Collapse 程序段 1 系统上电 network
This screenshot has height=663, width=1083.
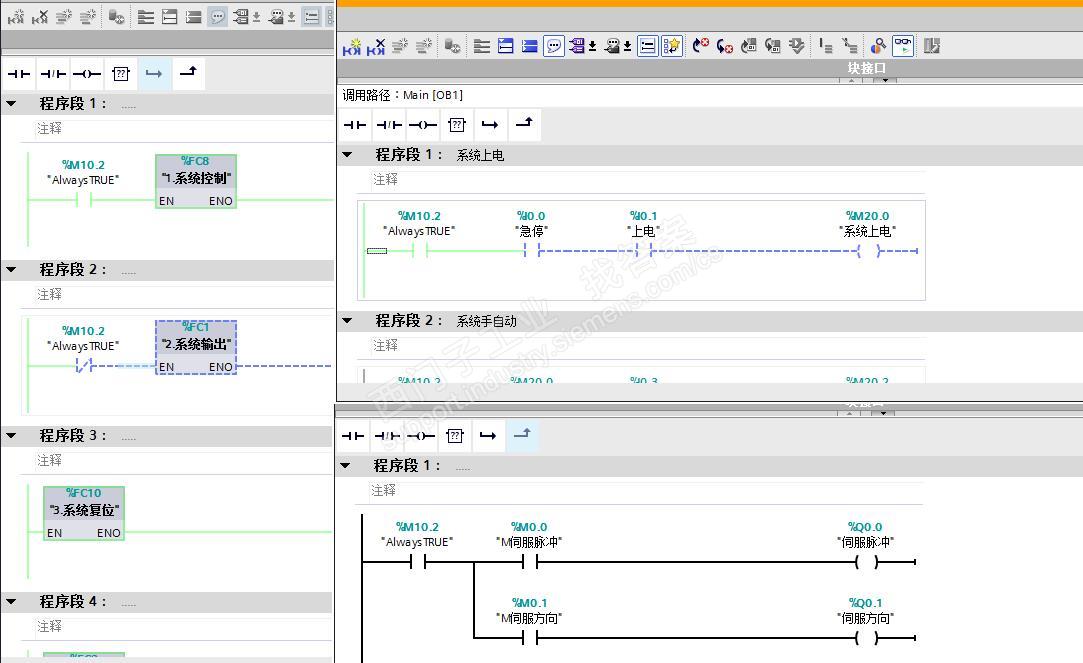tap(347, 155)
